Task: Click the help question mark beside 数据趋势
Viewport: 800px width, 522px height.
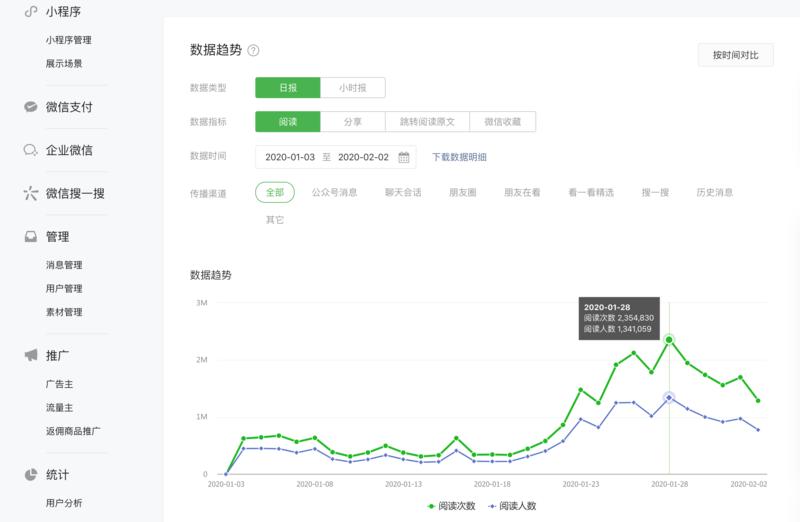Action: coord(253,50)
